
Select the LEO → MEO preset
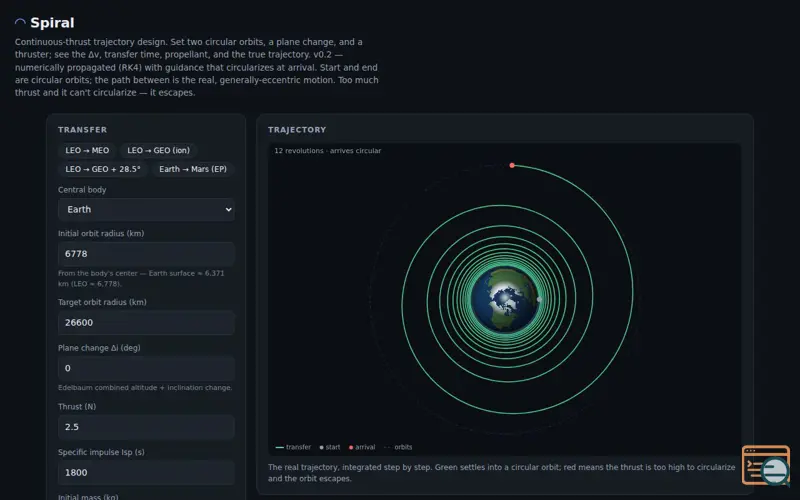[87, 151]
